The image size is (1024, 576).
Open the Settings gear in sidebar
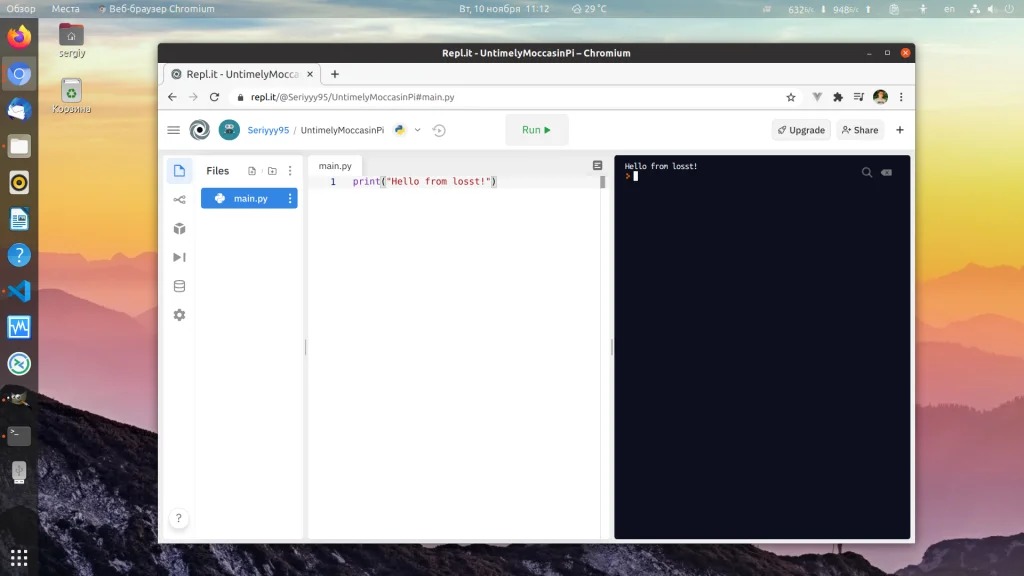[x=179, y=315]
